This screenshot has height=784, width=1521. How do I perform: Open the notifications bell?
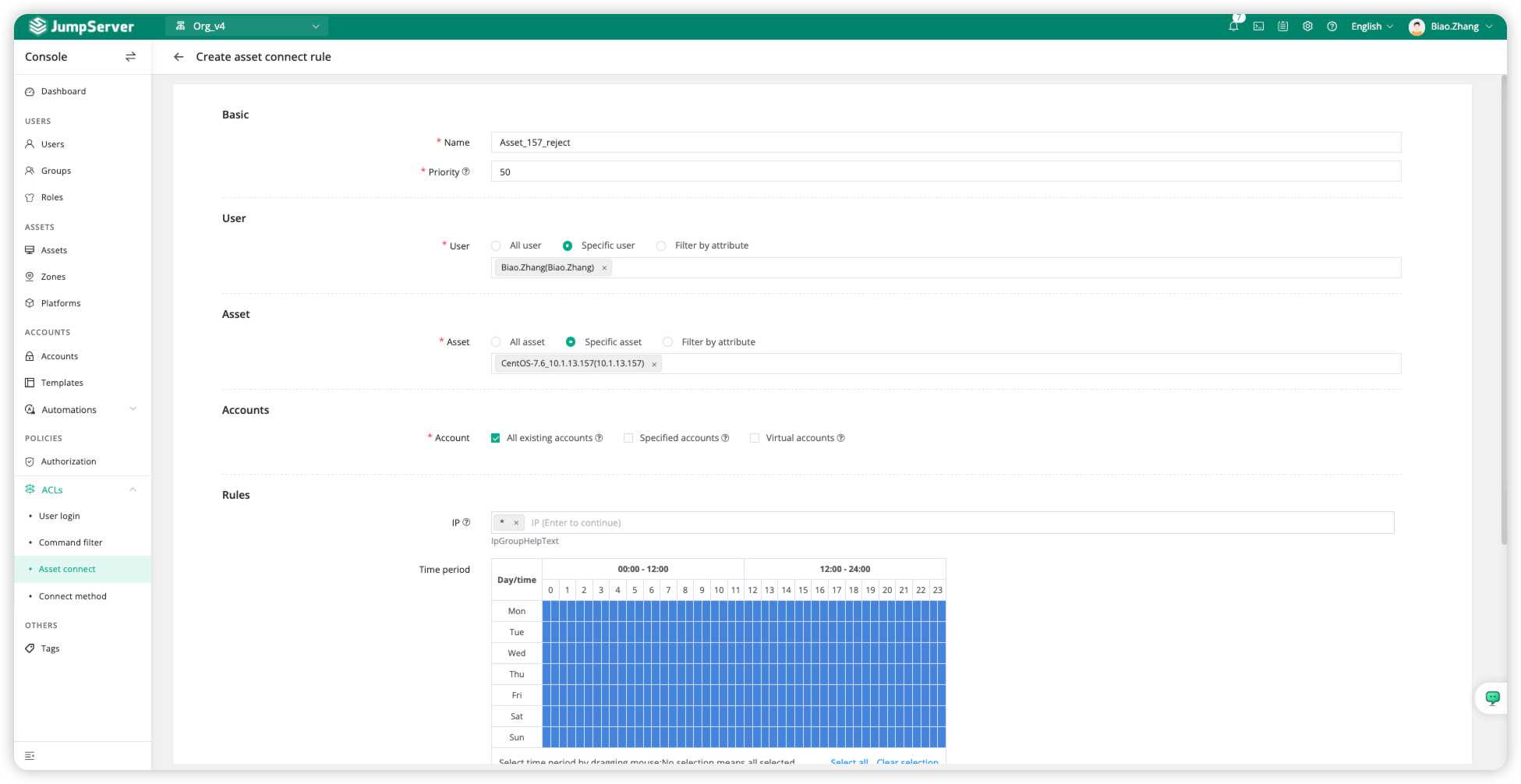pos(1233,26)
